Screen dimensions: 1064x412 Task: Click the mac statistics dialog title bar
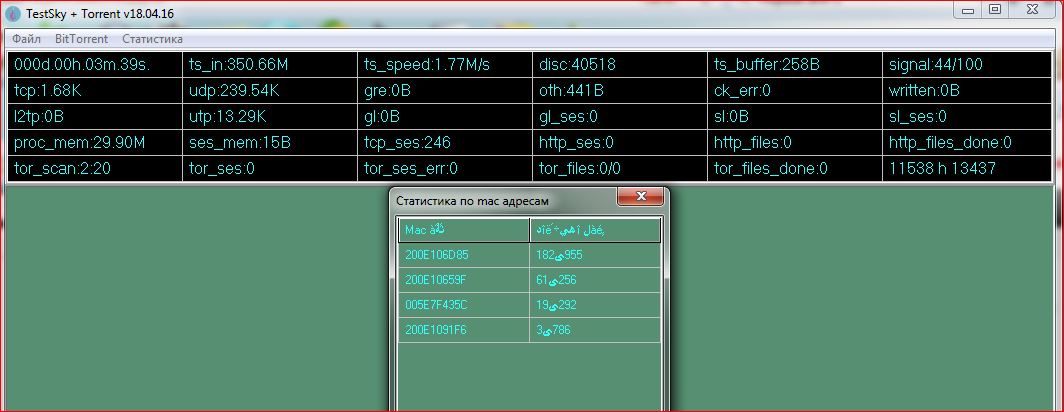click(500, 201)
